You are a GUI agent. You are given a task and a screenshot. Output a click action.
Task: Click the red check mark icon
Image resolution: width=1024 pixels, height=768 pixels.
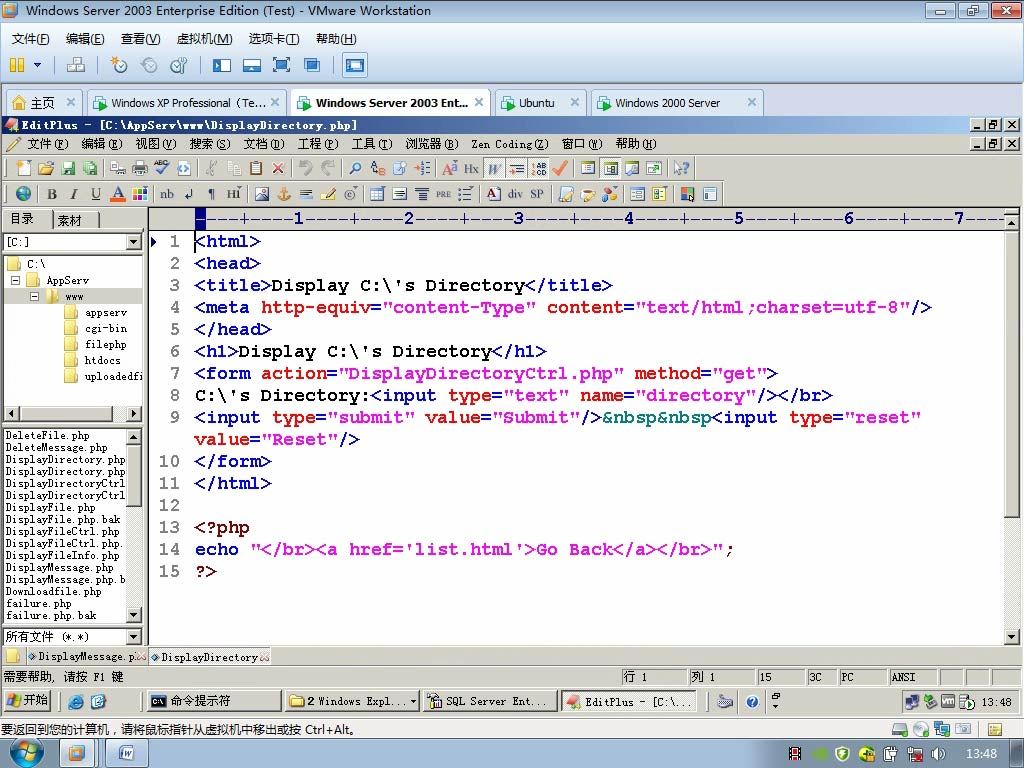click(560, 168)
